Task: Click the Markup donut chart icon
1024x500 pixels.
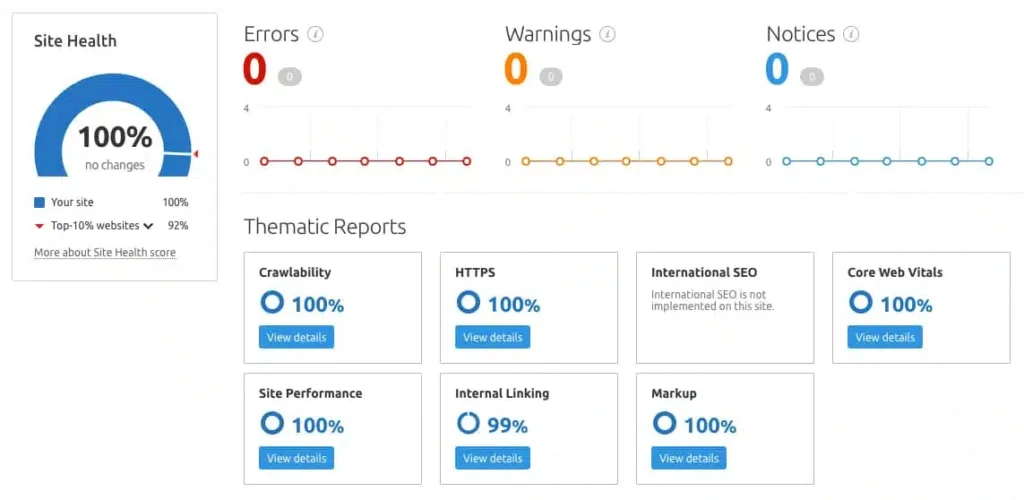Action: 664,423
